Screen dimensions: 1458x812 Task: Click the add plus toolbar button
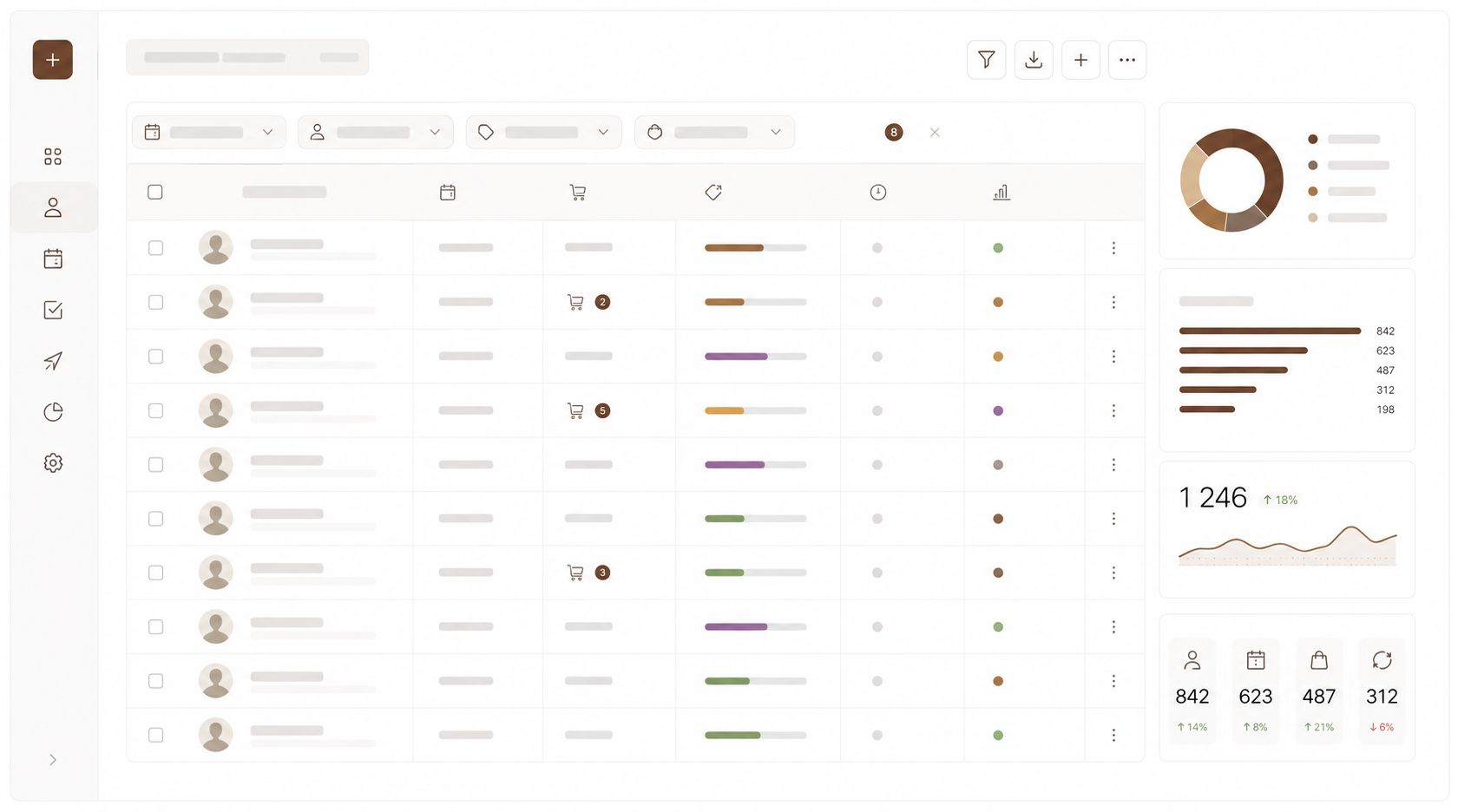[x=1080, y=60]
